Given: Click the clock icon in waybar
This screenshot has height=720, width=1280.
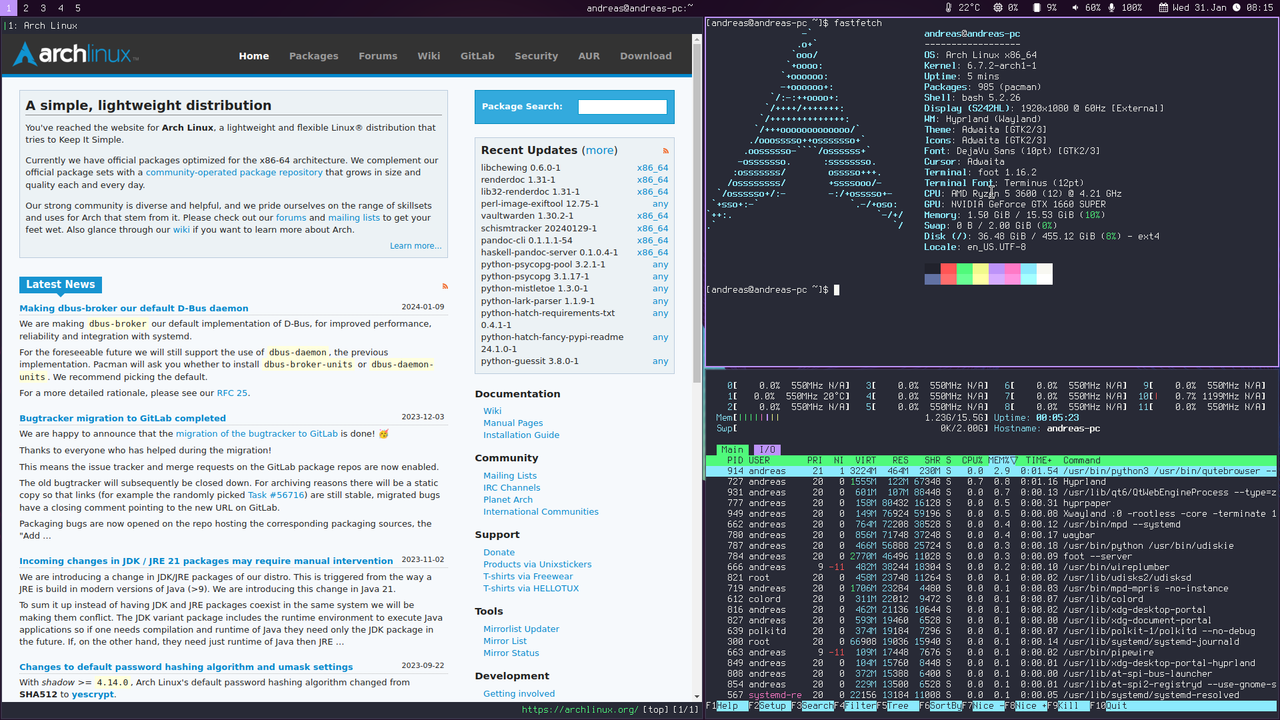Looking at the screenshot, I should 1237,7.
